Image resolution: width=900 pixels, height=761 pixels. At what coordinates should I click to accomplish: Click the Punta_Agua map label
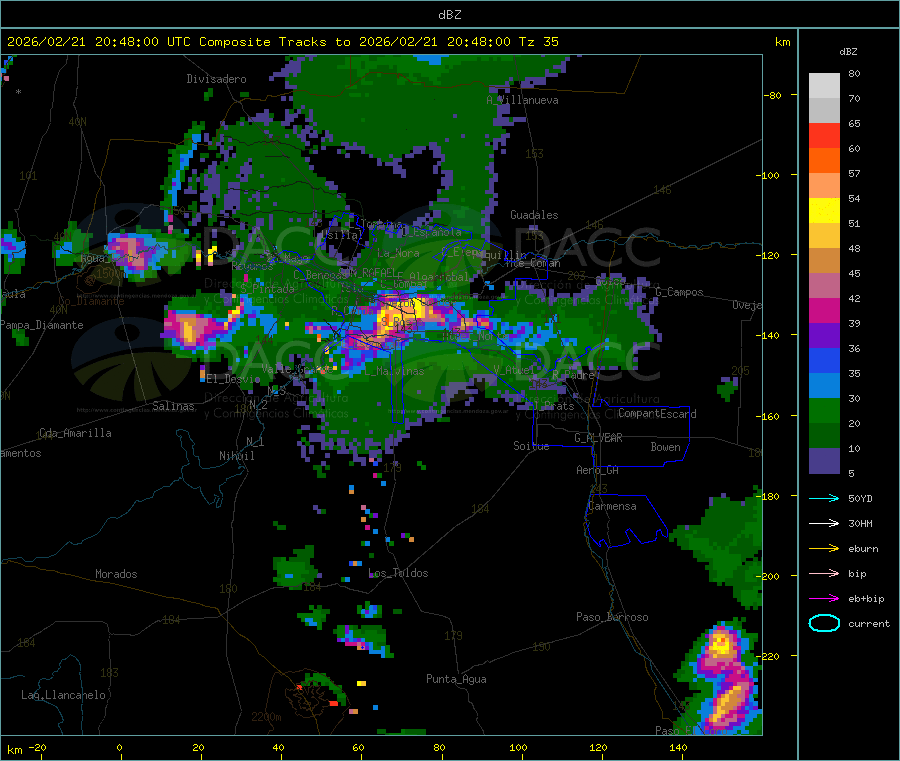[456, 679]
